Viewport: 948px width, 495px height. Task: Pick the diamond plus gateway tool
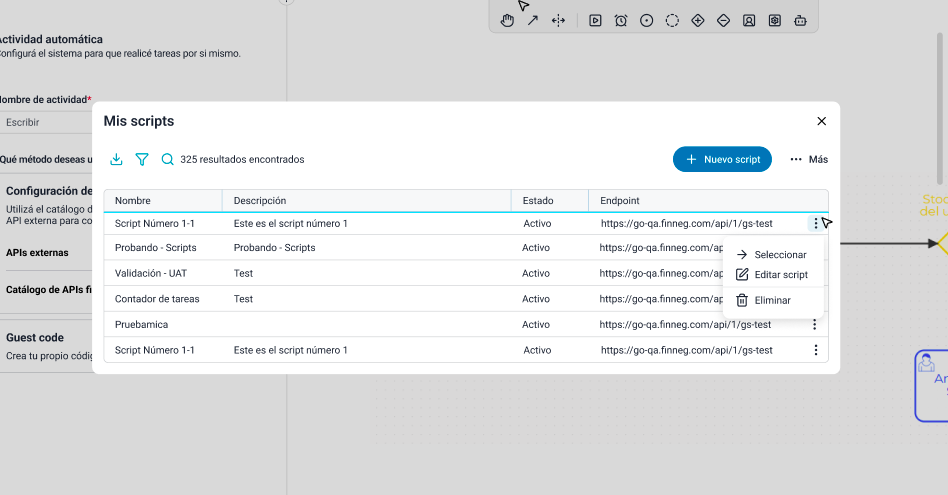698,20
